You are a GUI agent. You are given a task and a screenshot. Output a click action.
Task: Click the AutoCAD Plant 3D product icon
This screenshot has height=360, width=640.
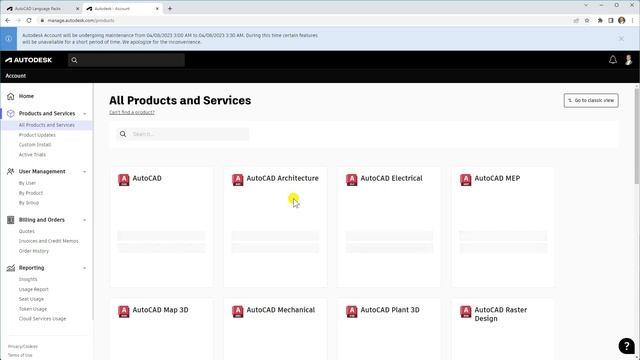tap(351, 311)
